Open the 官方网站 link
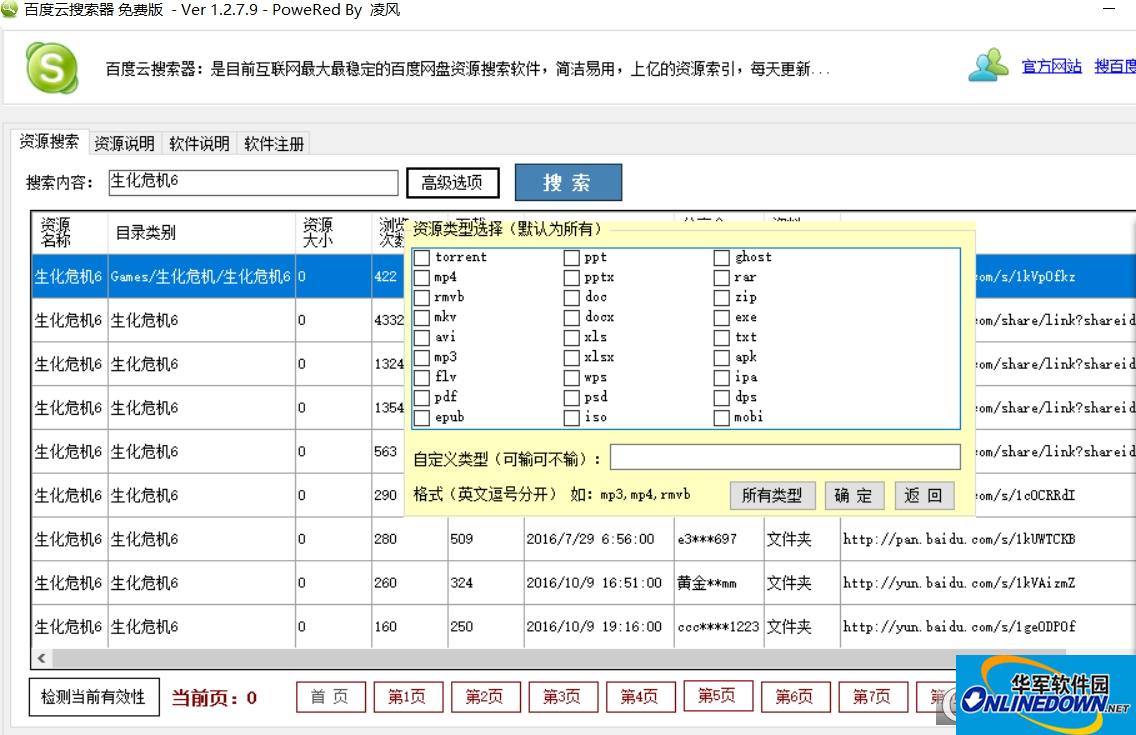Image resolution: width=1136 pixels, height=735 pixels. click(x=1051, y=64)
